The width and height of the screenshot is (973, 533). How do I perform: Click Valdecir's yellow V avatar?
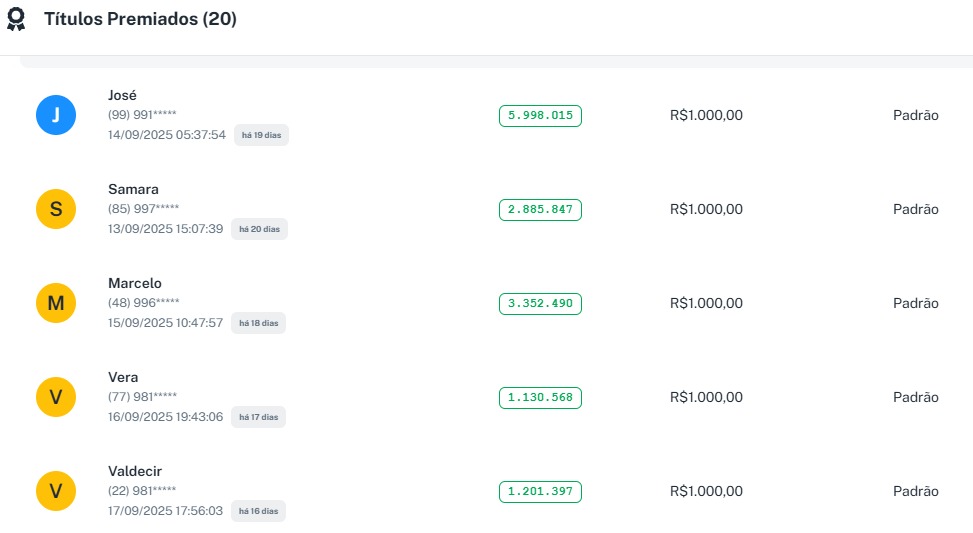56,491
